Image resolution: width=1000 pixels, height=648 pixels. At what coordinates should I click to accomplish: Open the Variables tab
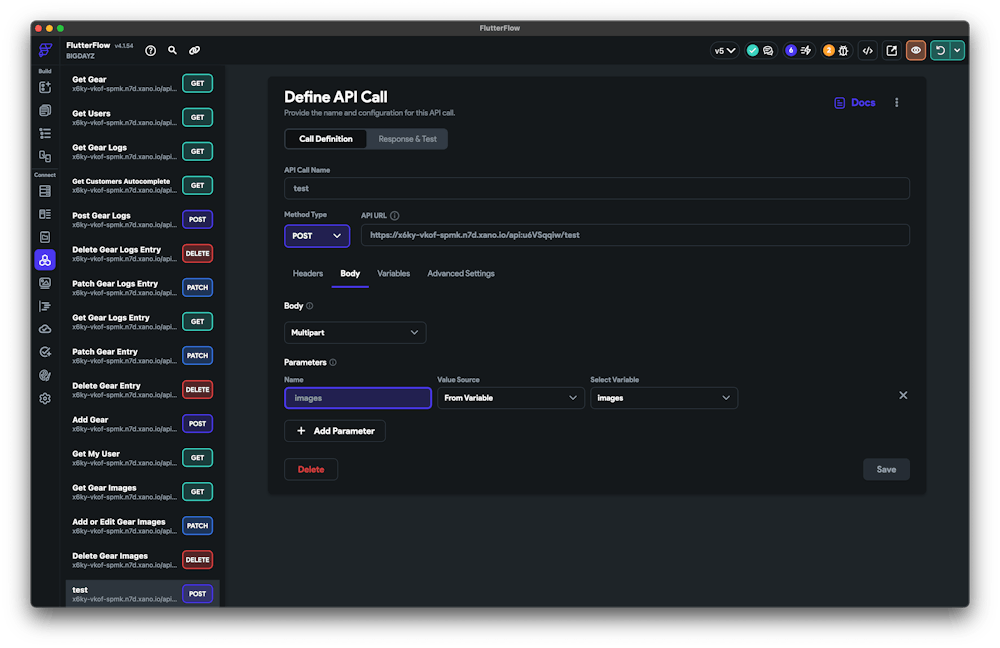pyautogui.click(x=393, y=274)
